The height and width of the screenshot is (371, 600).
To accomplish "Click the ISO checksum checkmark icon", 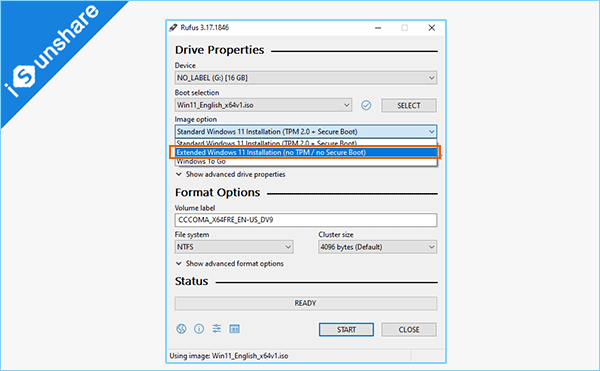I will point(366,105).
